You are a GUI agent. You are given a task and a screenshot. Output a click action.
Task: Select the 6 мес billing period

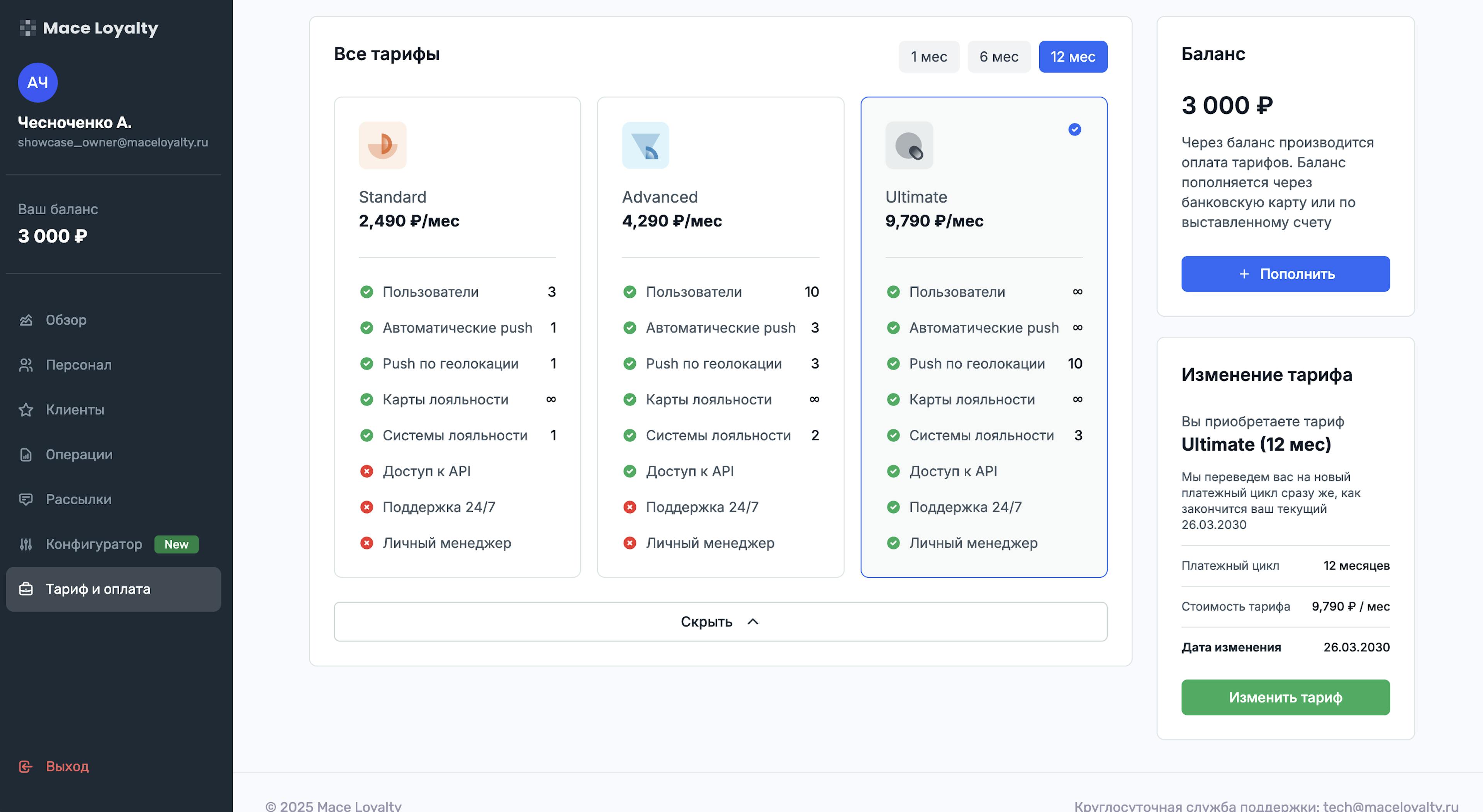[x=999, y=56]
